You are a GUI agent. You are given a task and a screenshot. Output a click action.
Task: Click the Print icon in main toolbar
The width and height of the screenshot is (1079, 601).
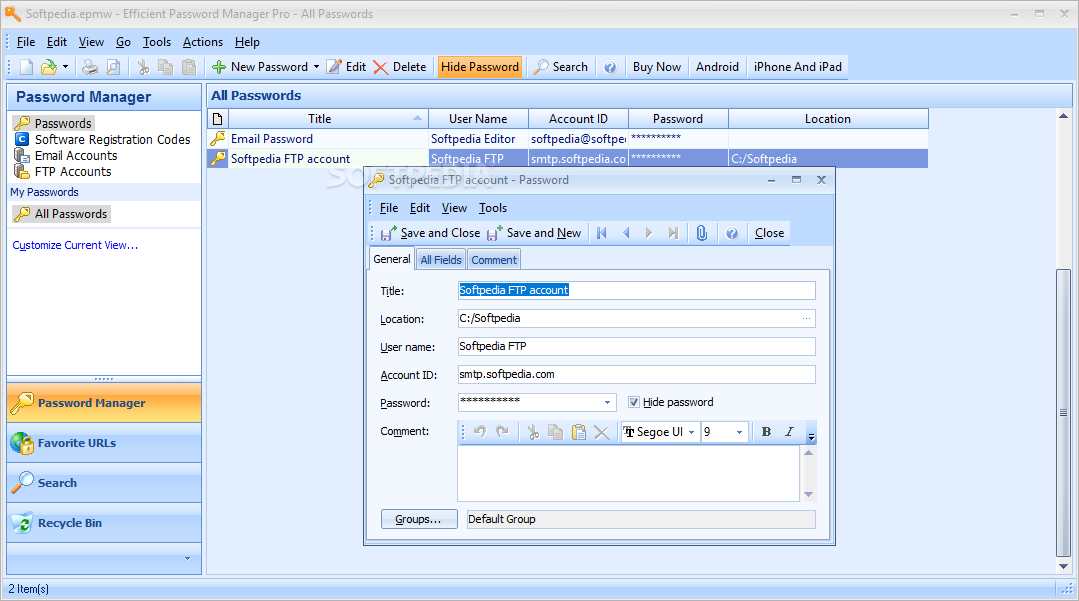[x=90, y=67]
